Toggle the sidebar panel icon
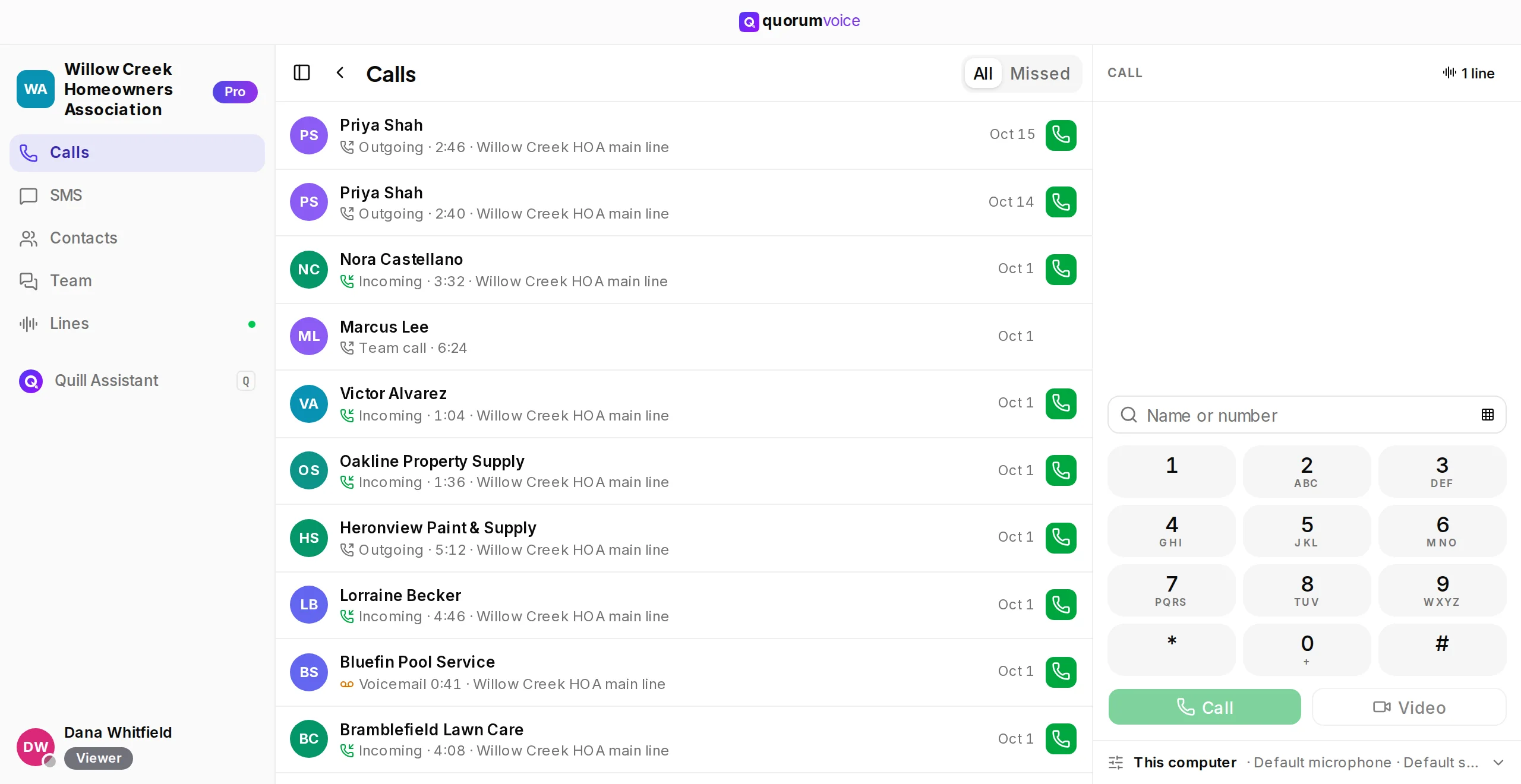 click(x=302, y=73)
